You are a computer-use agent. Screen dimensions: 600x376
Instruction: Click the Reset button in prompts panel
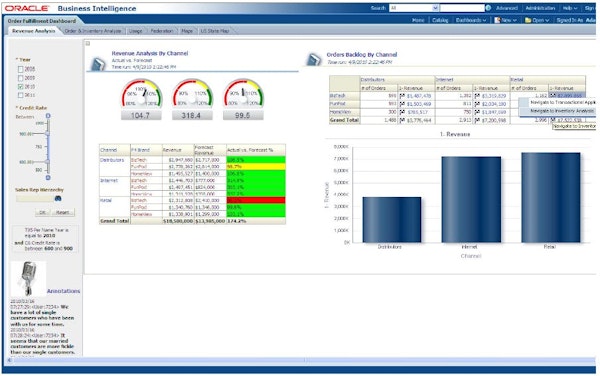tap(62, 212)
